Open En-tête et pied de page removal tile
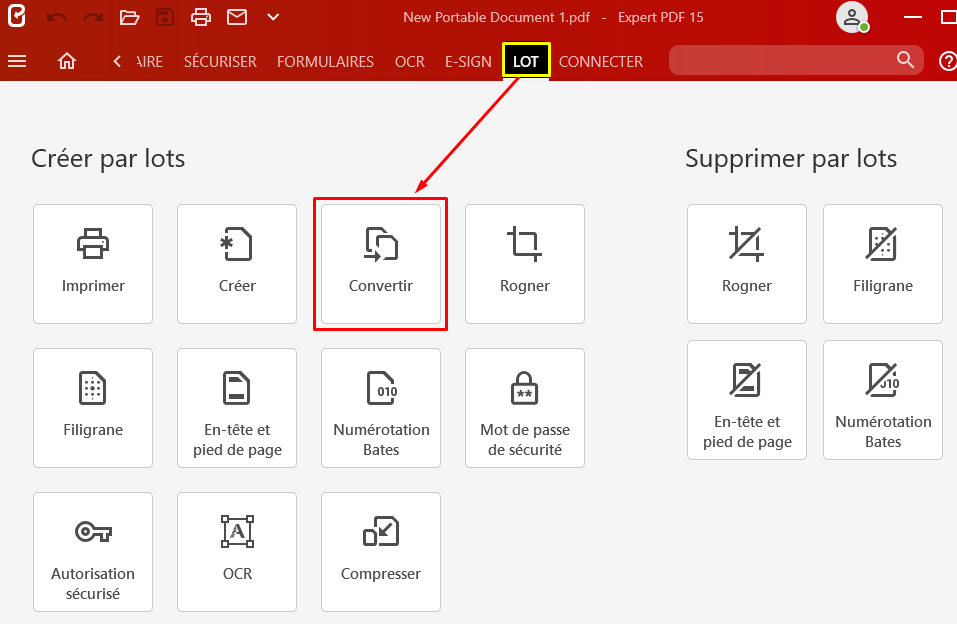 point(747,400)
